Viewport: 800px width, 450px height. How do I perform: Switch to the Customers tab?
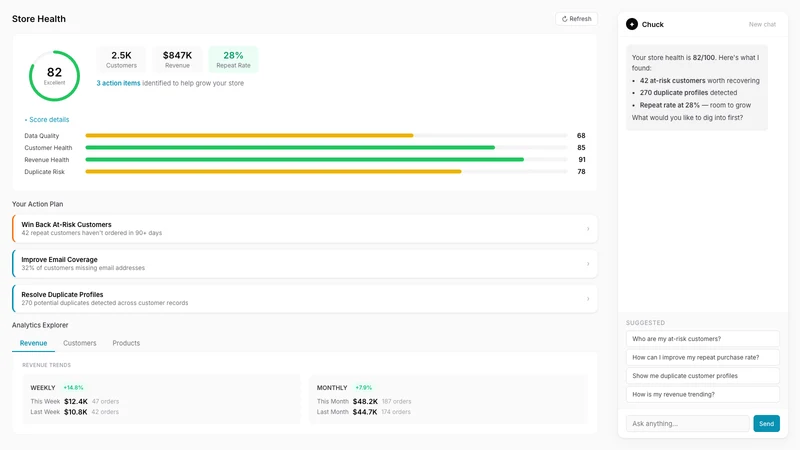coord(80,343)
